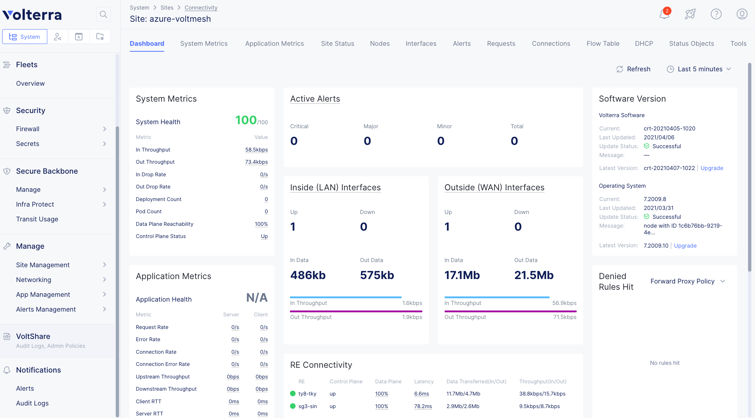Expand the Alerts Management chevron
Viewport: 755px width, 418px height.
pyautogui.click(x=104, y=309)
